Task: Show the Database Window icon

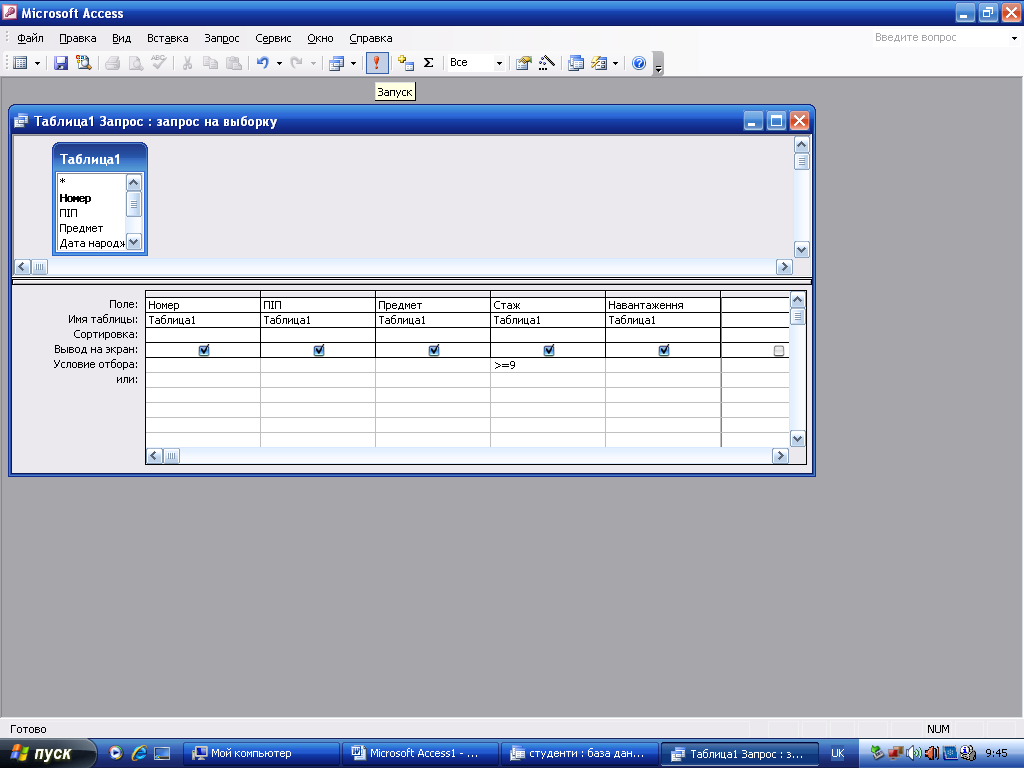Action: point(575,63)
